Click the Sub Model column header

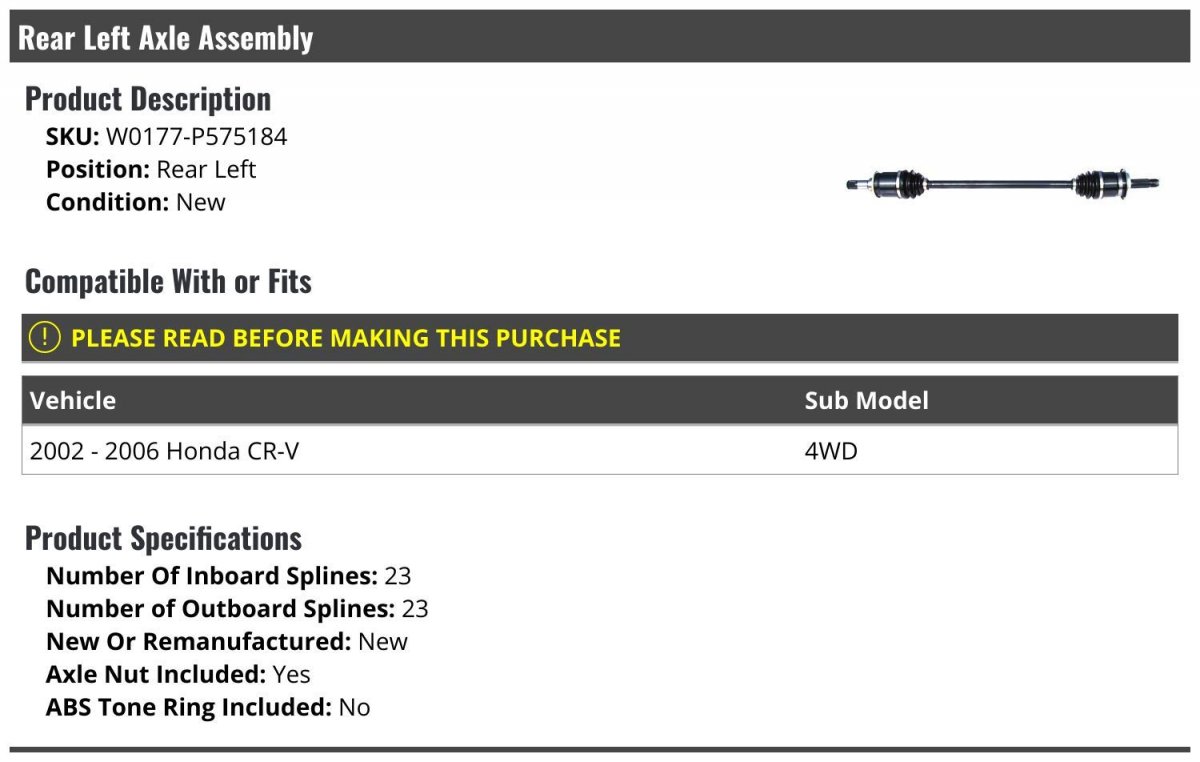(866, 401)
